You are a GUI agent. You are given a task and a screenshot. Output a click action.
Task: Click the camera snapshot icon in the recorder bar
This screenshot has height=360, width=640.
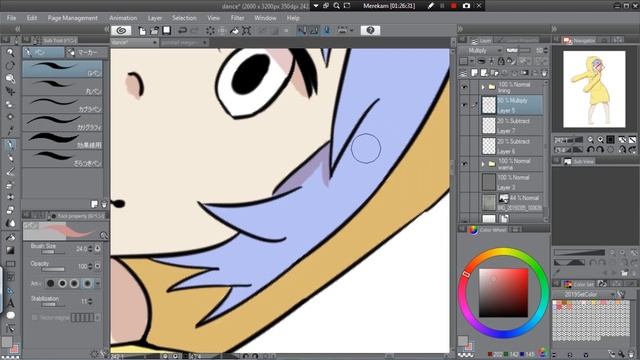(x=466, y=6)
